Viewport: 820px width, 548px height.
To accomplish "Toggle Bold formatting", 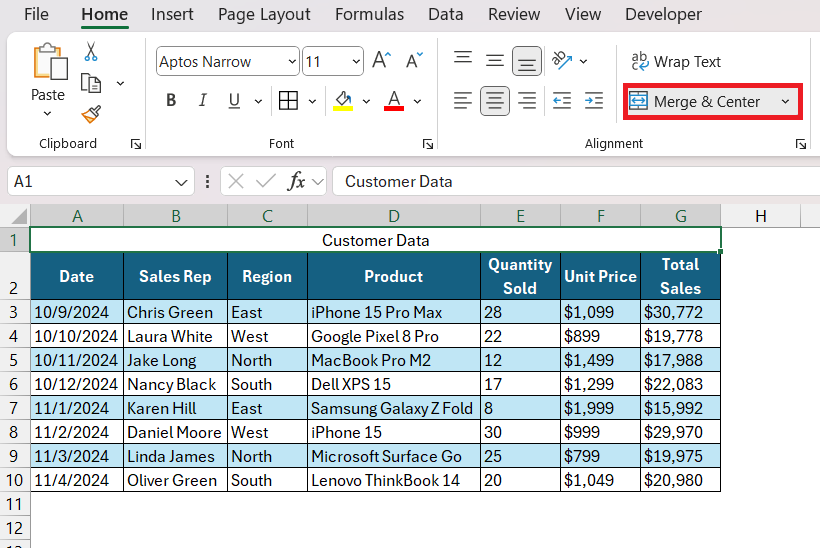I will (171, 100).
